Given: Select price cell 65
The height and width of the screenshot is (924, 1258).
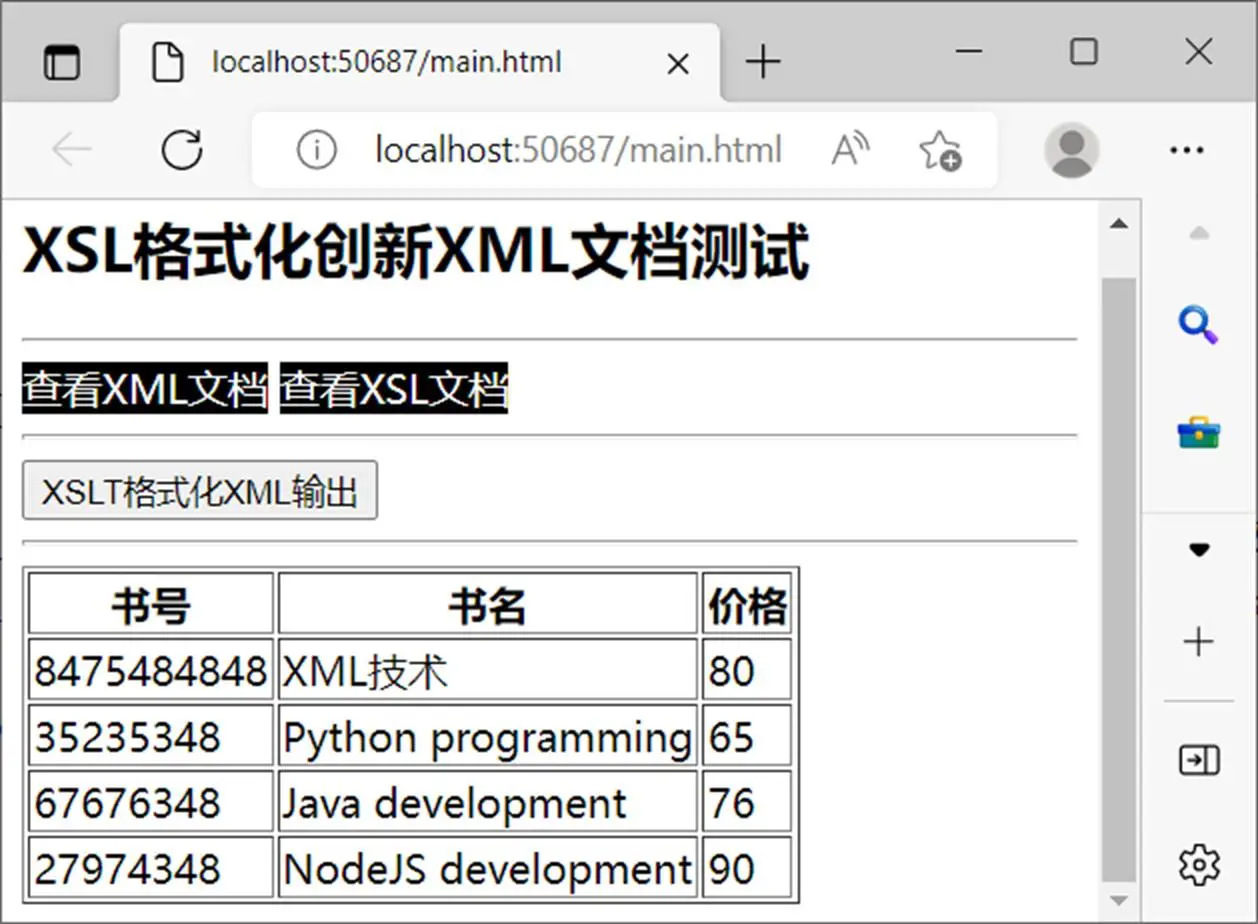Looking at the screenshot, I should click(x=747, y=736).
